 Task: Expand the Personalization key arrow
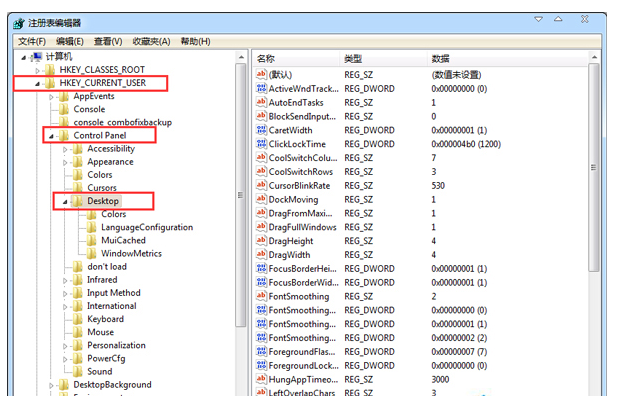tap(65, 347)
